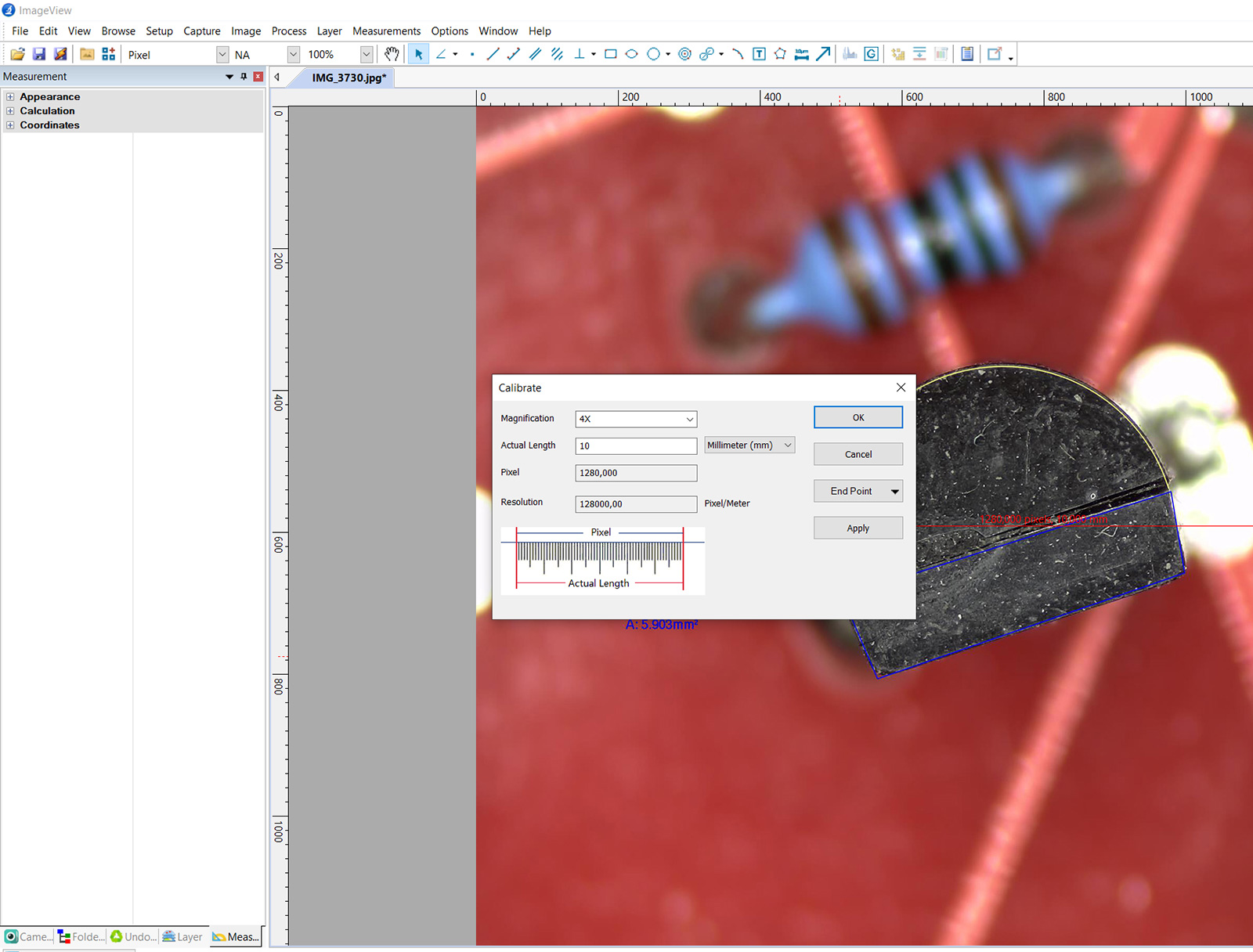Expand the Coordinates tree node

[x=10, y=125]
